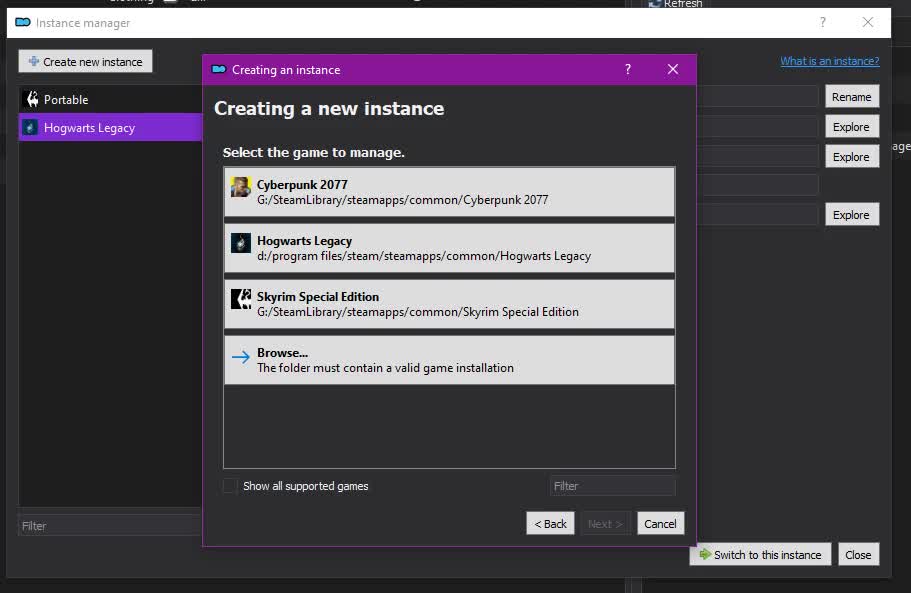The height and width of the screenshot is (593, 911).
Task: Cancel the instance creation dialog
Action: [x=660, y=523]
